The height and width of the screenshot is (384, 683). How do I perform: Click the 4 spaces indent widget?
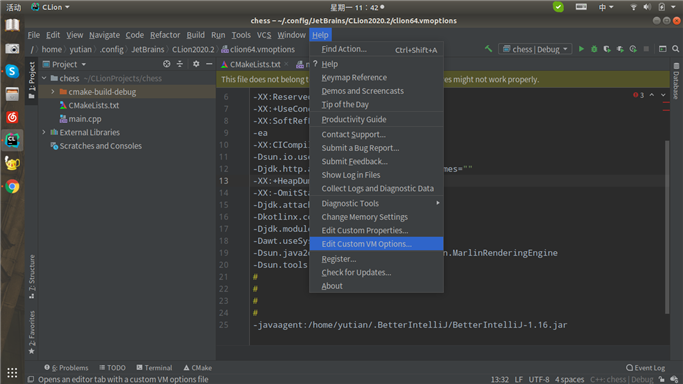click(x=569, y=380)
